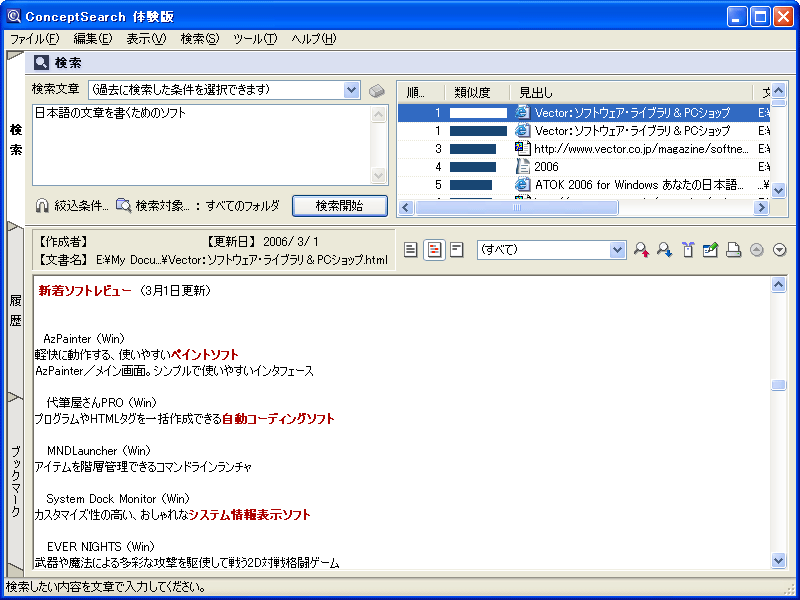Click the results list scroll down arrow
Screen dimensions: 800x600
(x=779, y=191)
